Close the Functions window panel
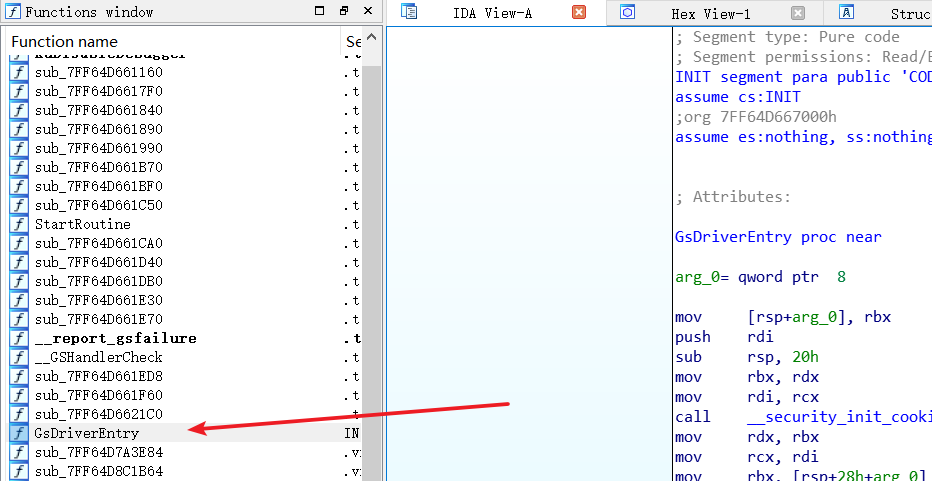Image resolution: width=932 pixels, height=481 pixels. [x=367, y=12]
